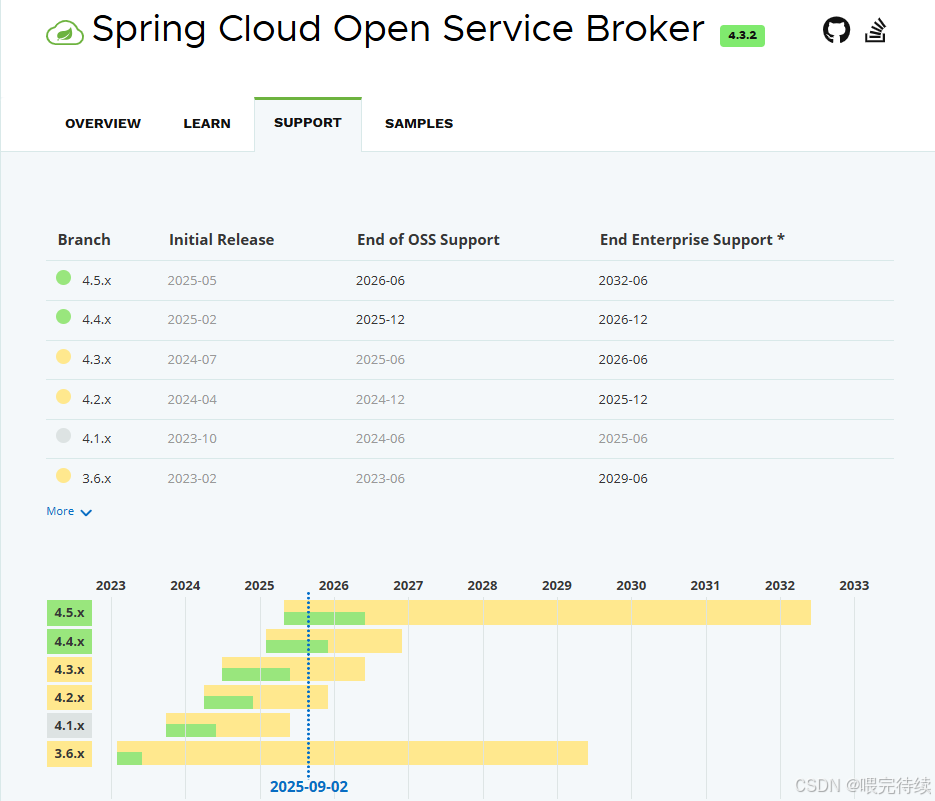The width and height of the screenshot is (935, 801).
Task: Click the 4.3.2 version badge
Action: pyautogui.click(x=742, y=36)
